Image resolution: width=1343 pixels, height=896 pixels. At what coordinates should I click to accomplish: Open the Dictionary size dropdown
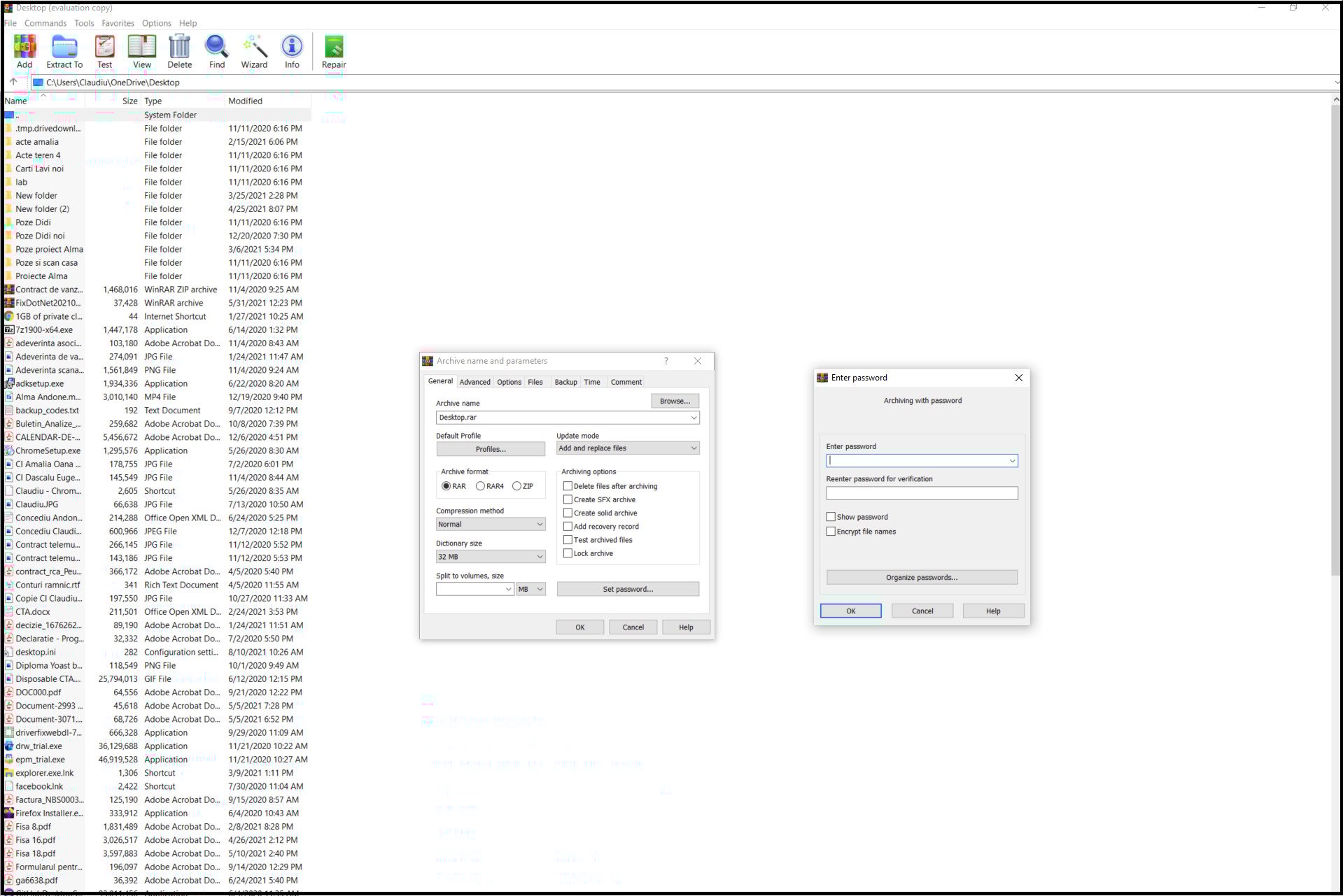point(540,557)
